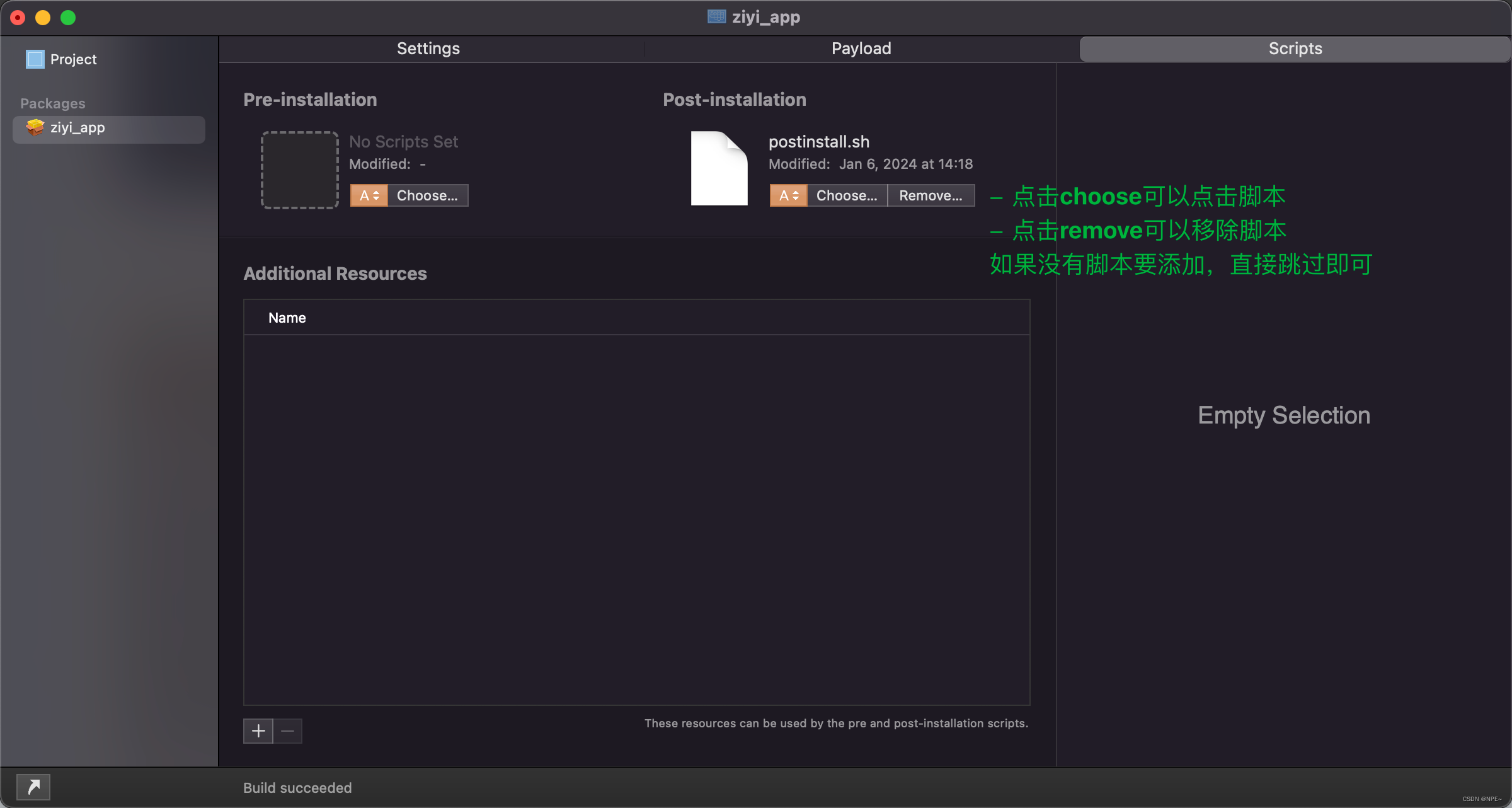This screenshot has width=1512, height=808.
Task: Choose a pre-installation script
Action: (x=428, y=195)
